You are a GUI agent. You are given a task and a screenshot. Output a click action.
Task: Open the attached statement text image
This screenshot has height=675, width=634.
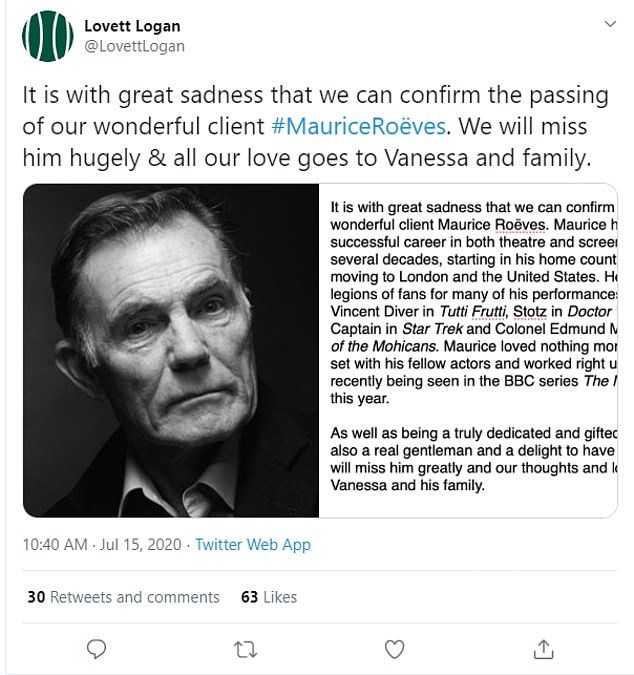(470, 351)
